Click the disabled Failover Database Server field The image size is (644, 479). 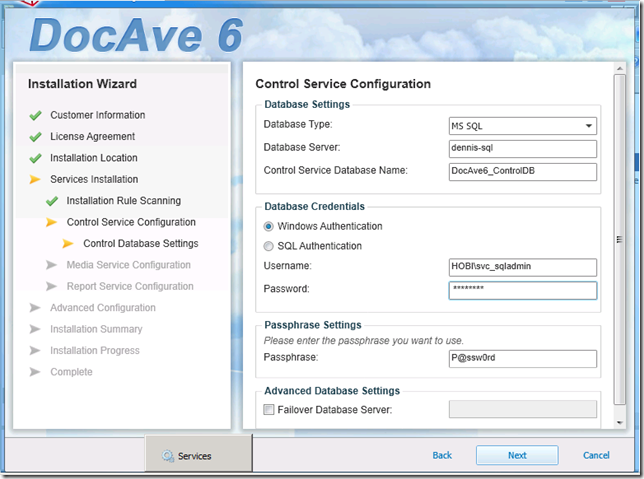click(x=522, y=409)
